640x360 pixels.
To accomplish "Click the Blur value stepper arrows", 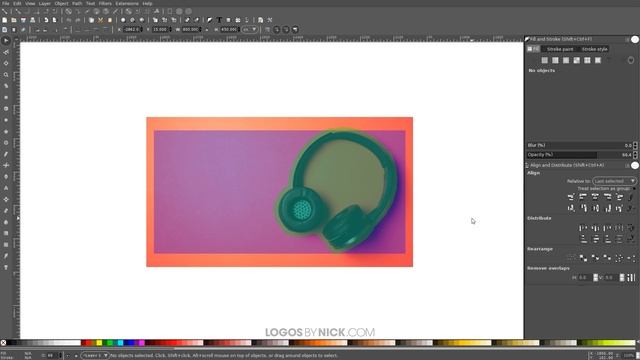I will (635, 145).
